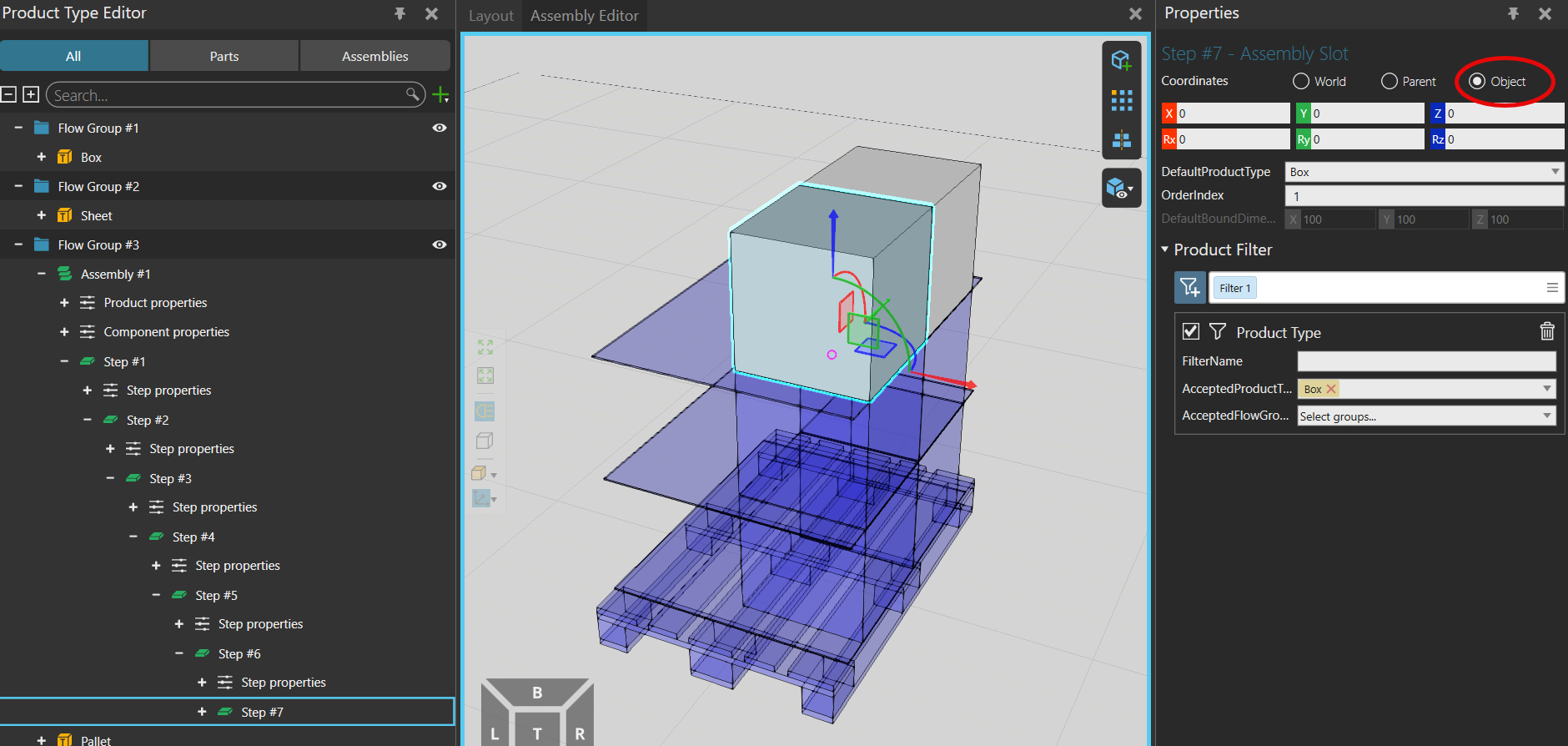
Task: Switch to the Assemblies tab
Action: (x=374, y=56)
